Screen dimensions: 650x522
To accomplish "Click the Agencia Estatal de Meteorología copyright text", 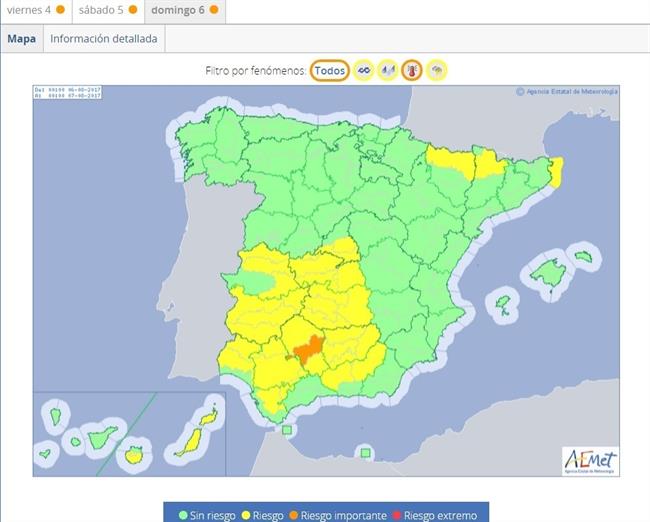I will pos(567,92).
